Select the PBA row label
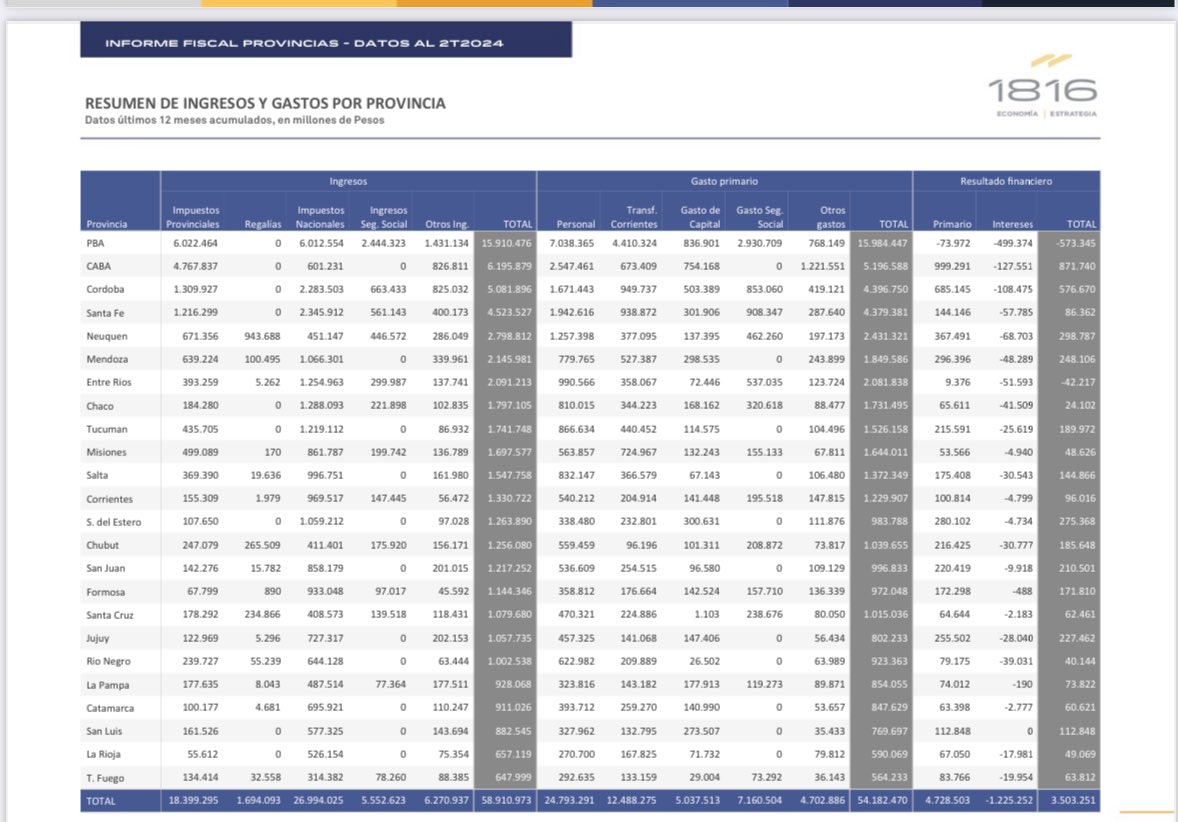Image resolution: width=1178 pixels, height=822 pixels. 95,243
